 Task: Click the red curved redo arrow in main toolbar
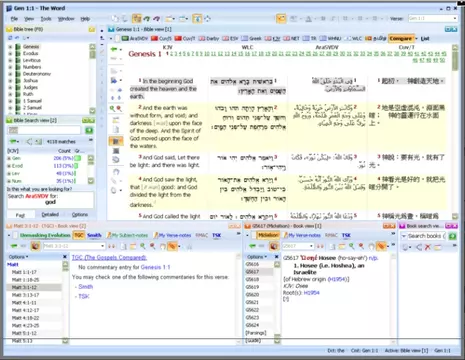(156, 19)
